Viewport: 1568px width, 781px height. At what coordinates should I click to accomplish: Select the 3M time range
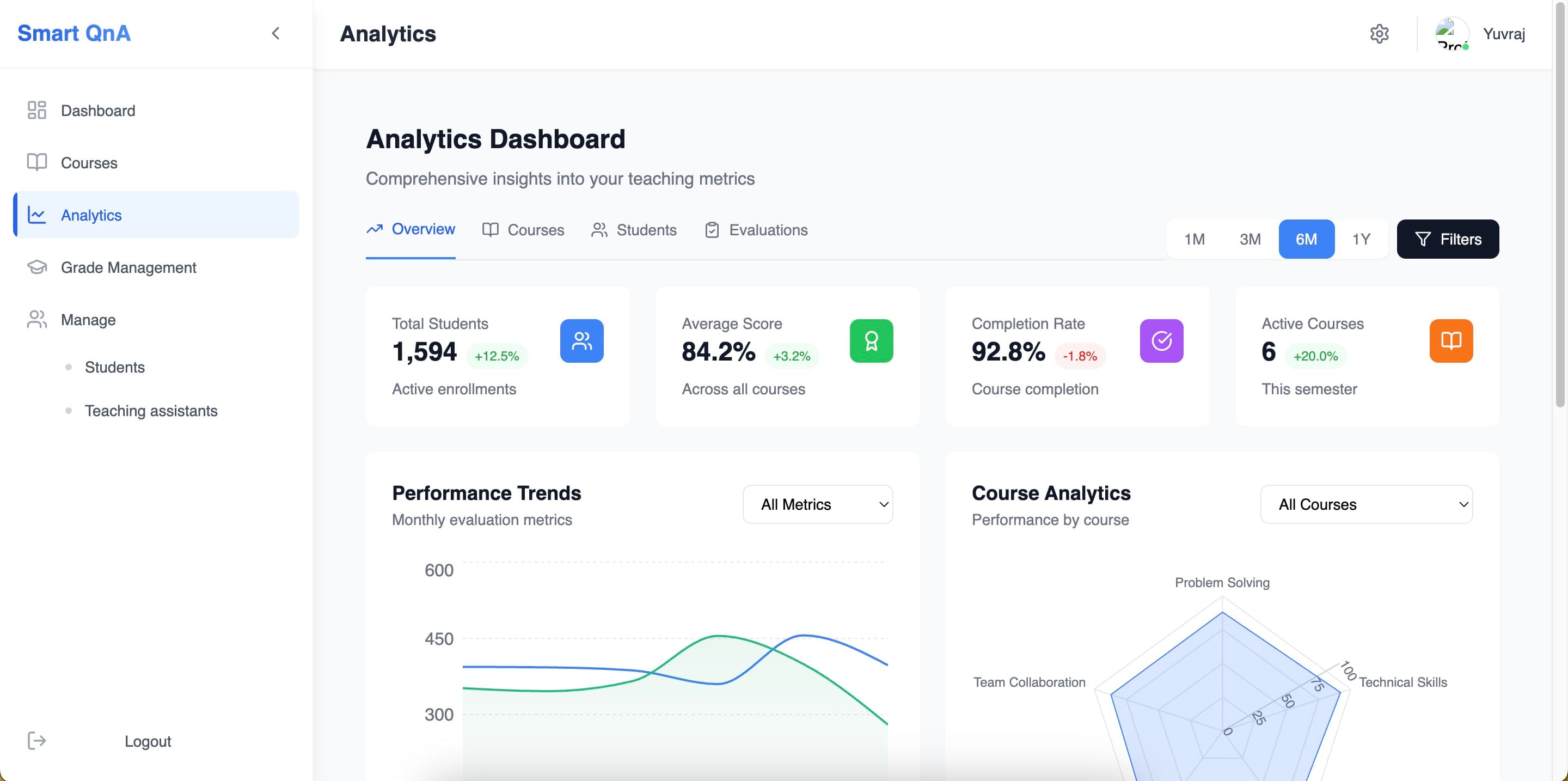coord(1250,239)
